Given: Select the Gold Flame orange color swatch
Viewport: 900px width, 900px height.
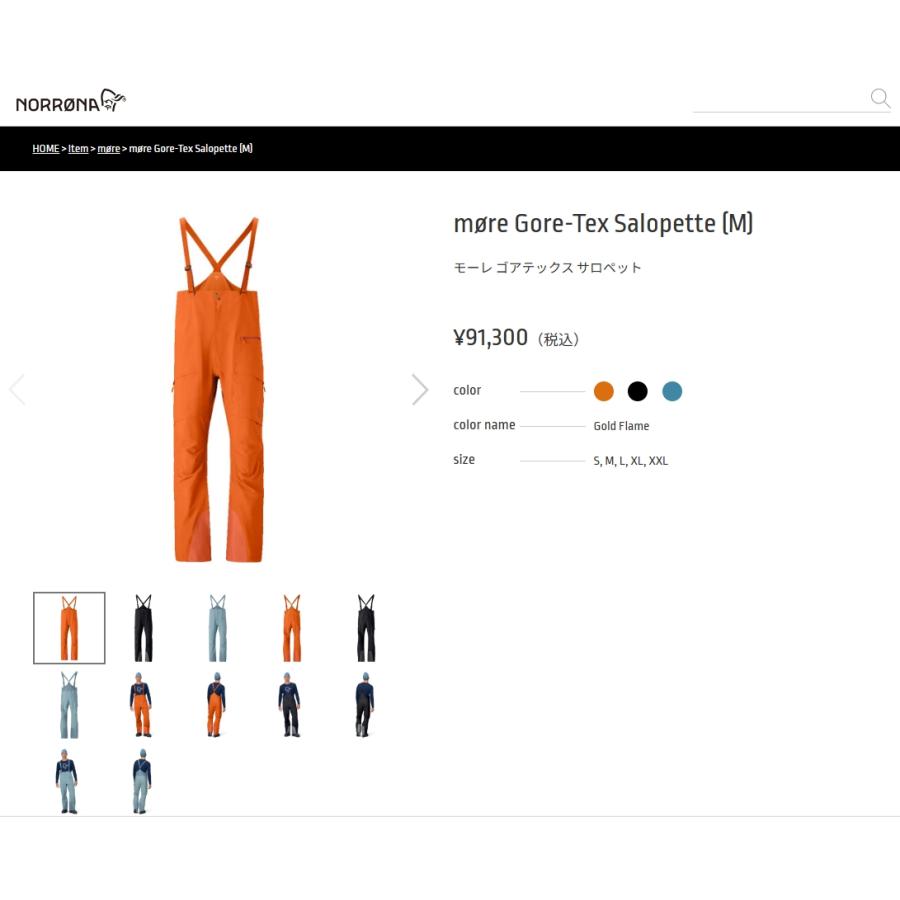Looking at the screenshot, I should point(603,391).
